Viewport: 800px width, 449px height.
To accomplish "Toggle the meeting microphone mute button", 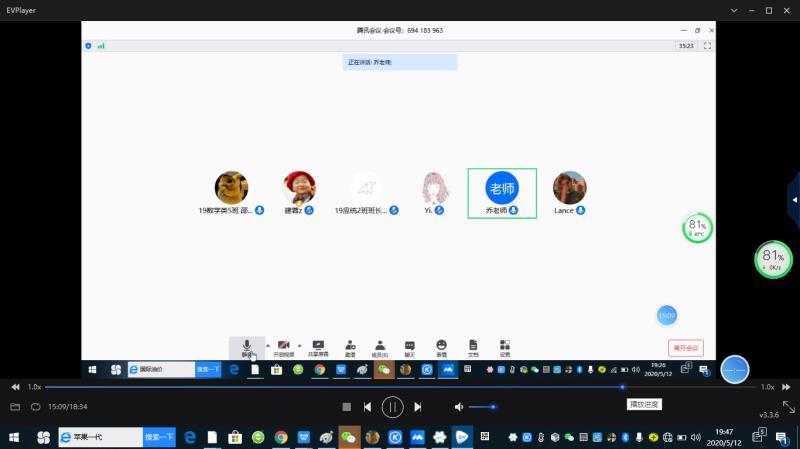I will tap(246, 346).
